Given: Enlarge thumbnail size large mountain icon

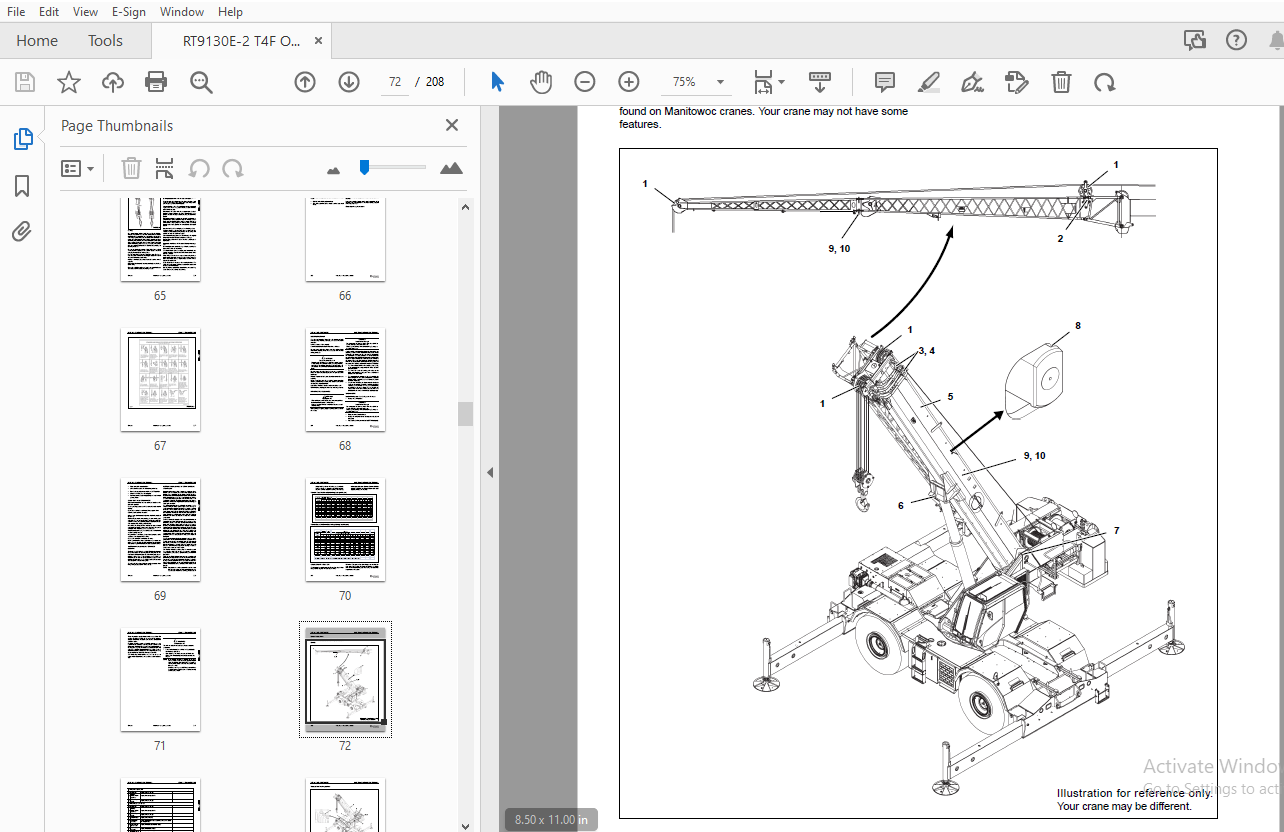Looking at the screenshot, I should click(x=451, y=168).
